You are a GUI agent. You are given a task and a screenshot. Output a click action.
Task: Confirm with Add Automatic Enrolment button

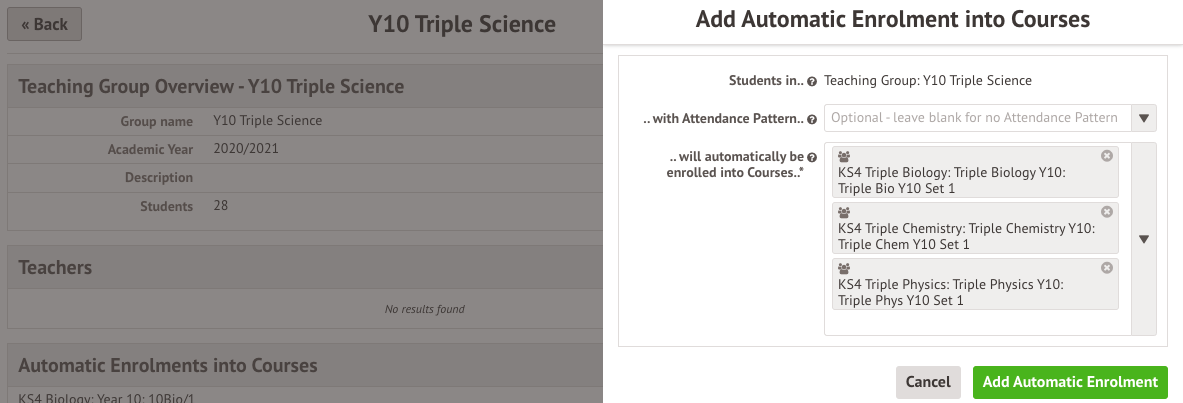click(1070, 382)
